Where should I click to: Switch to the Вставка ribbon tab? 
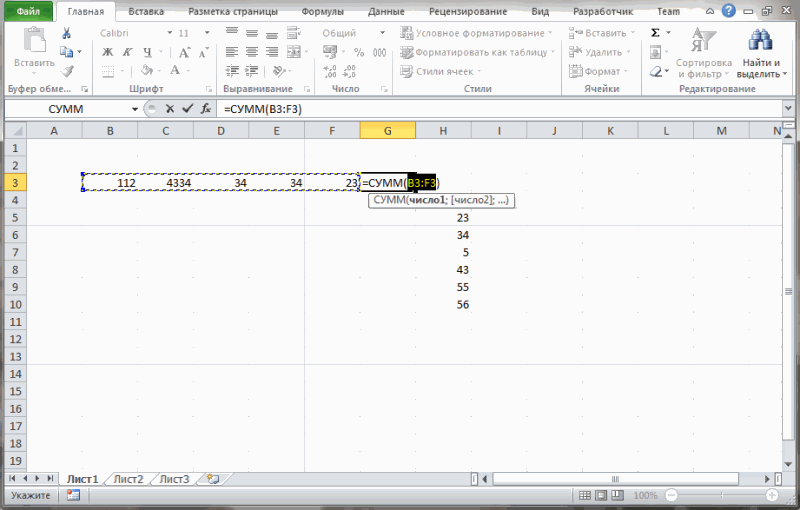click(146, 11)
